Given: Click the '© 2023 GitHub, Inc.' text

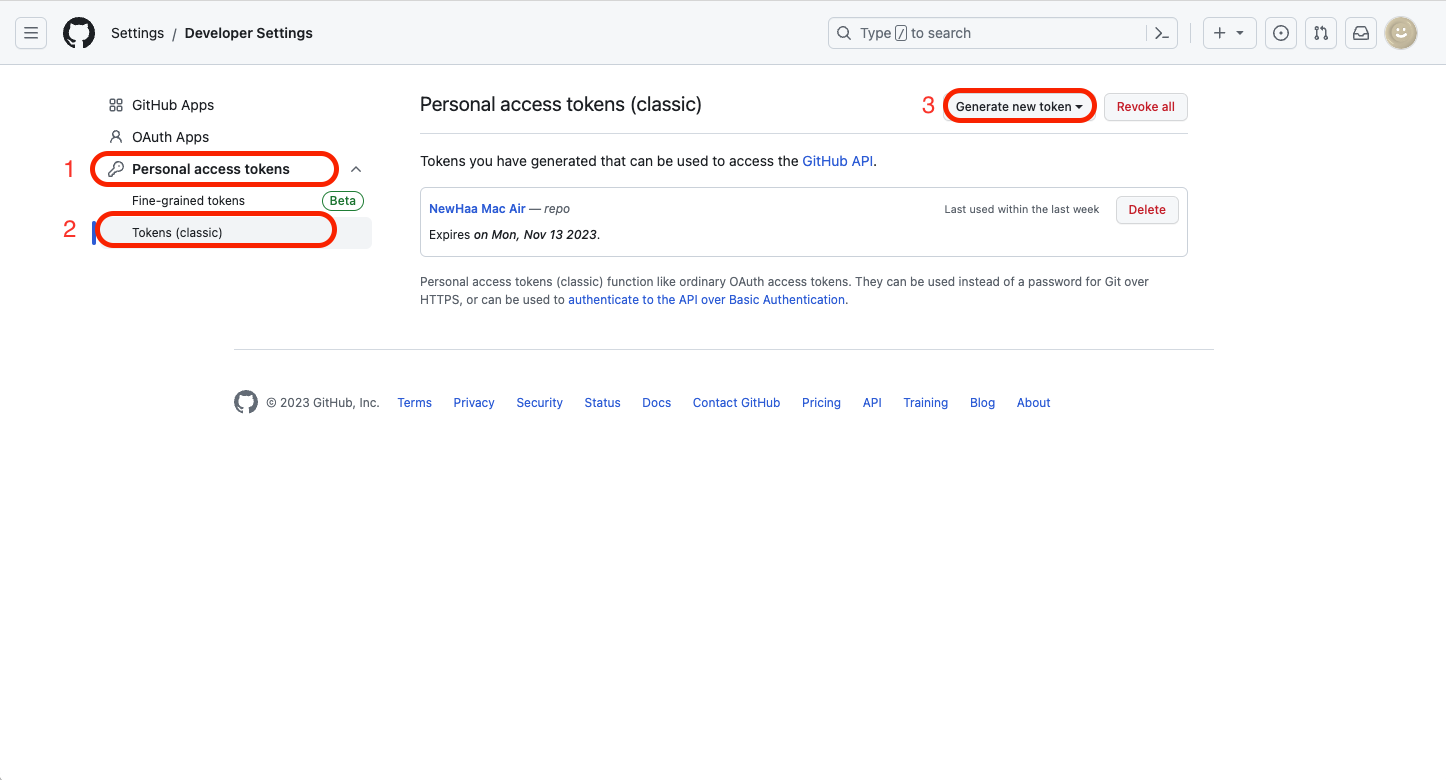Looking at the screenshot, I should [x=323, y=403].
